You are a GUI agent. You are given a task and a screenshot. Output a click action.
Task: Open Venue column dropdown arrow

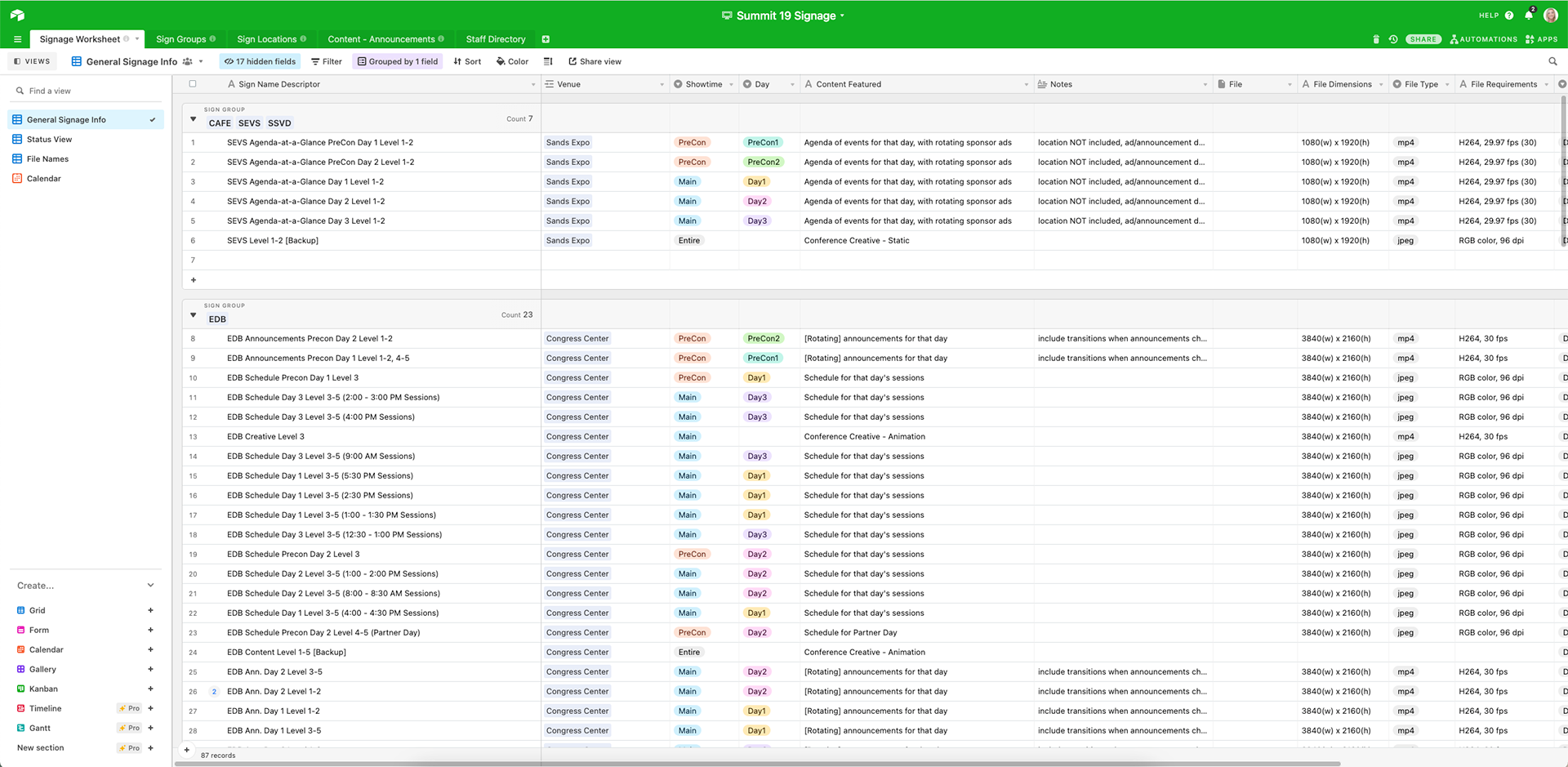[661, 84]
